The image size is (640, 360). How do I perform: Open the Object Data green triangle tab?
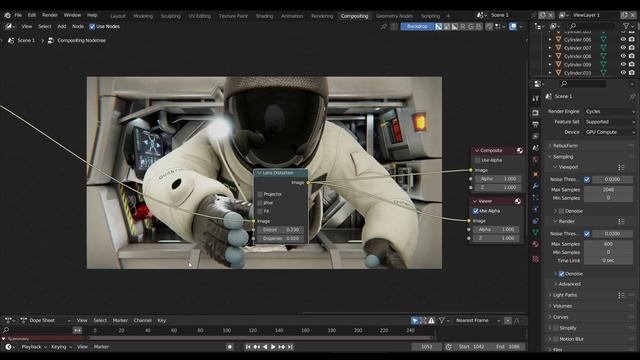click(536, 232)
